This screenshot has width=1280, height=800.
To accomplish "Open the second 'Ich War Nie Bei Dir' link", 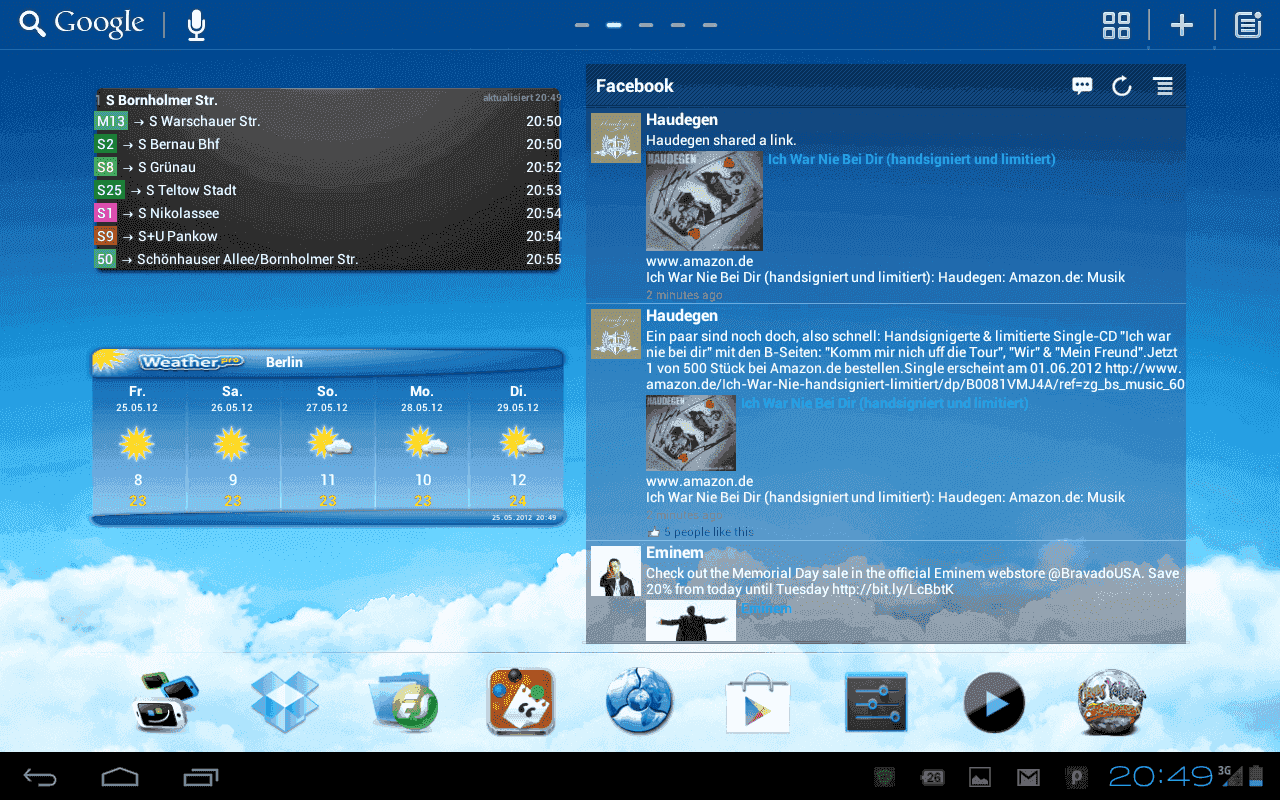I will point(884,403).
